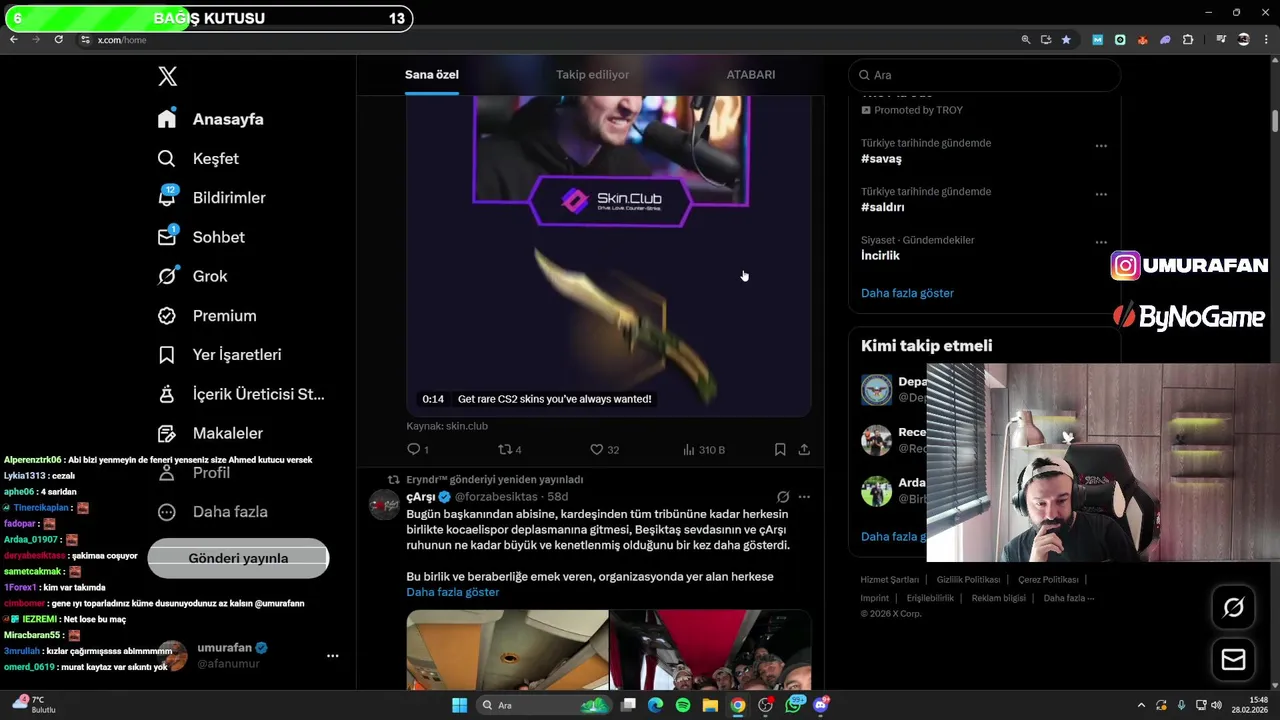Screen dimensions: 1280x720
Task: Open Makaleler in sidebar
Action: coord(211,433)
